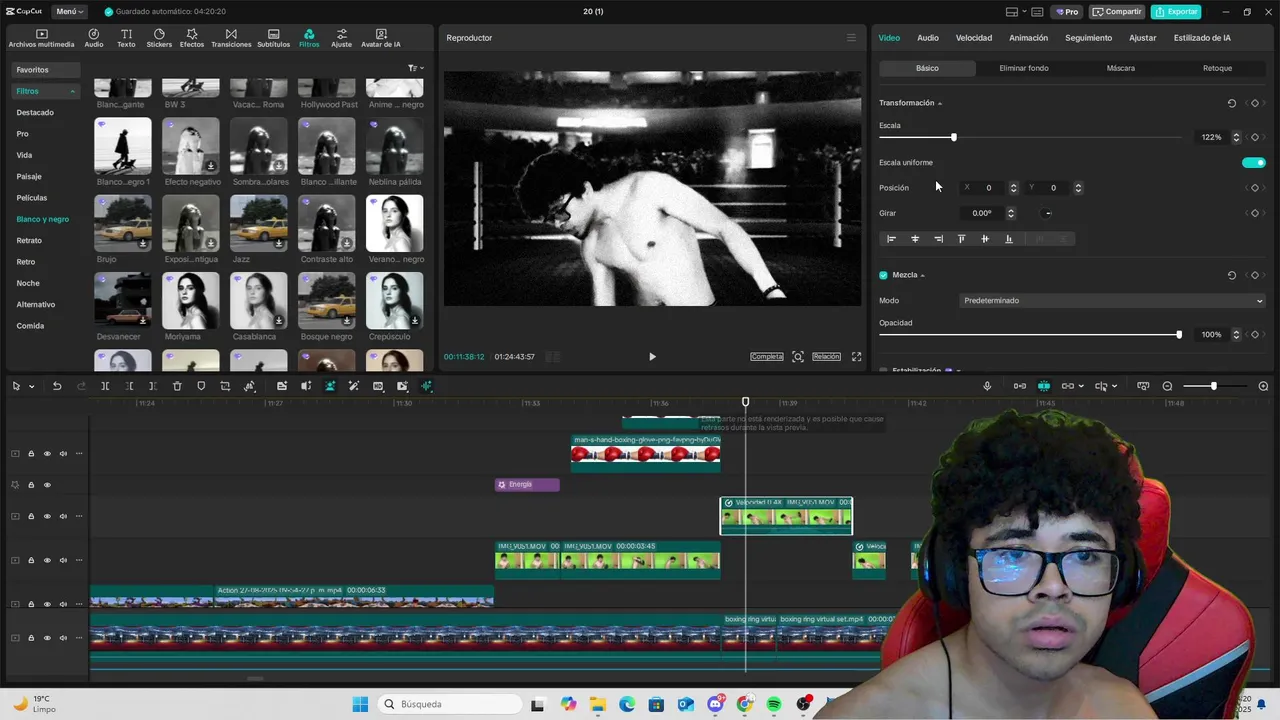Toggle Escala uniforme switch

pyautogui.click(x=1253, y=163)
